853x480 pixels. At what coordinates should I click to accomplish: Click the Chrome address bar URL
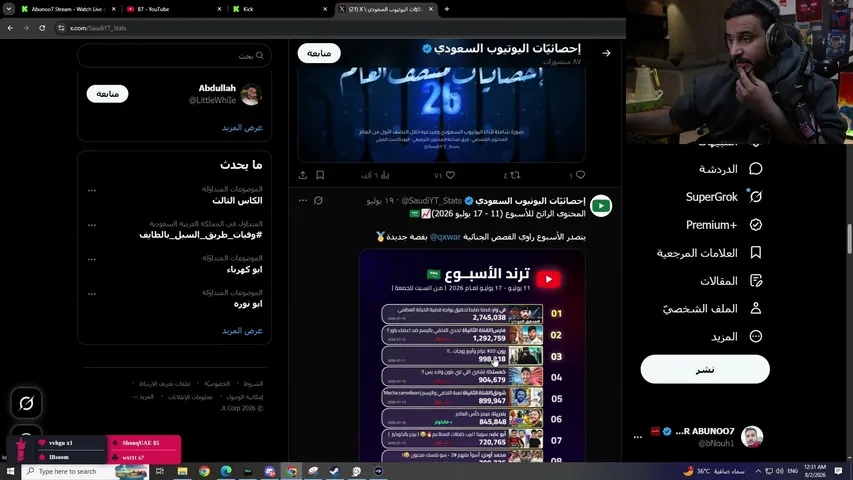[98, 28]
